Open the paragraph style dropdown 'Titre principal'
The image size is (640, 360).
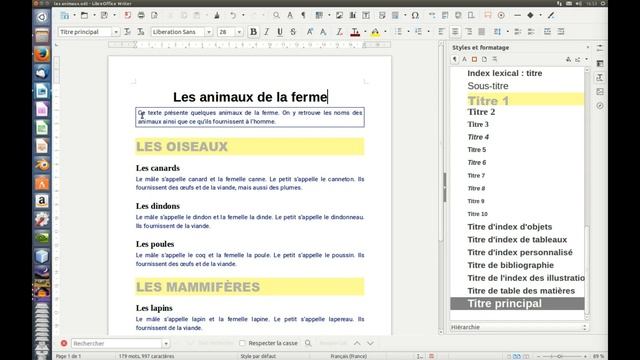pyautogui.click(x=116, y=32)
